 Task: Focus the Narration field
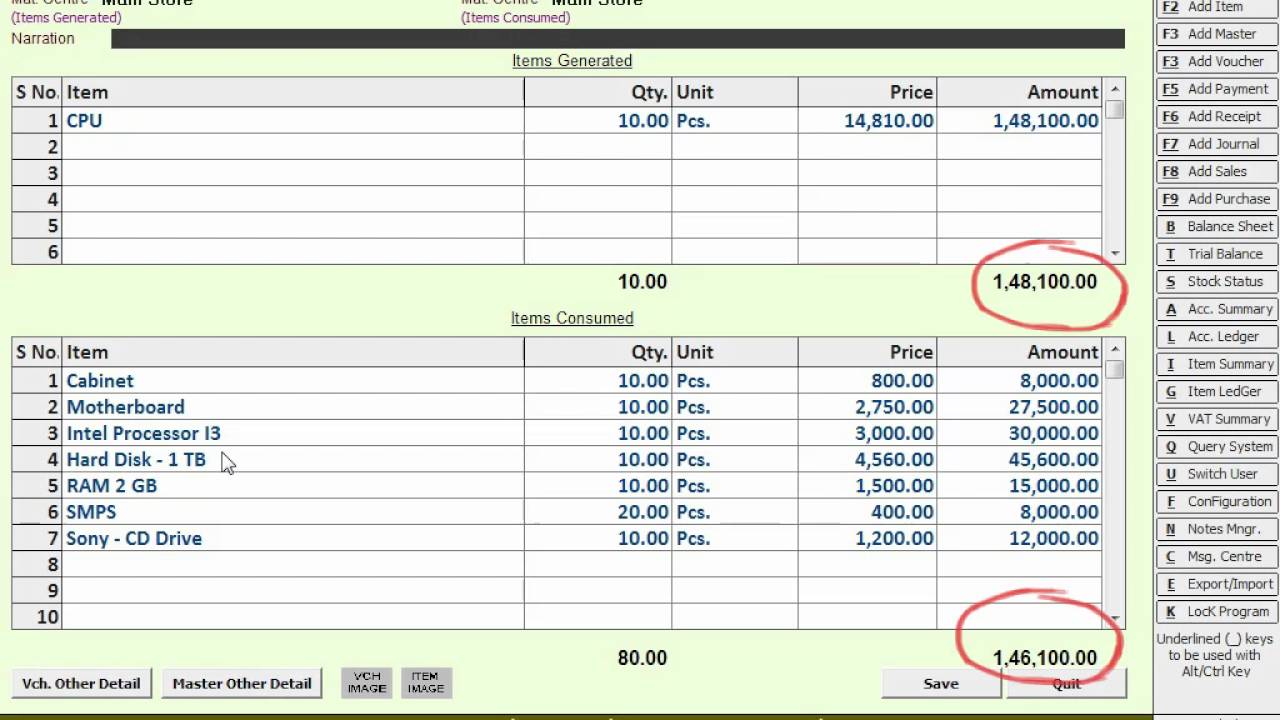pyautogui.click(x=618, y=39)
